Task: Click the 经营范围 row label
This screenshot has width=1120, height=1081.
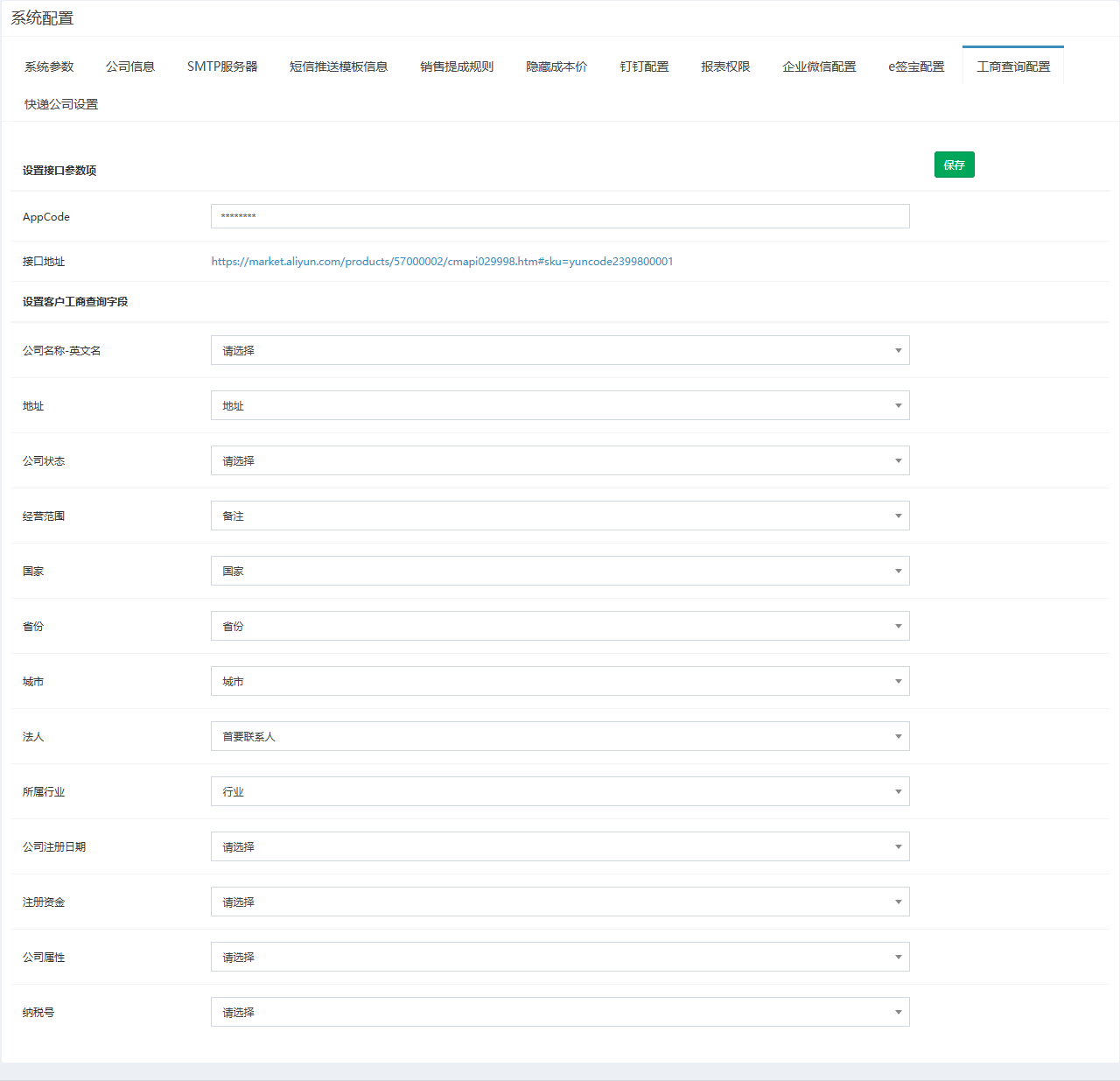Action: click(44, 516)
